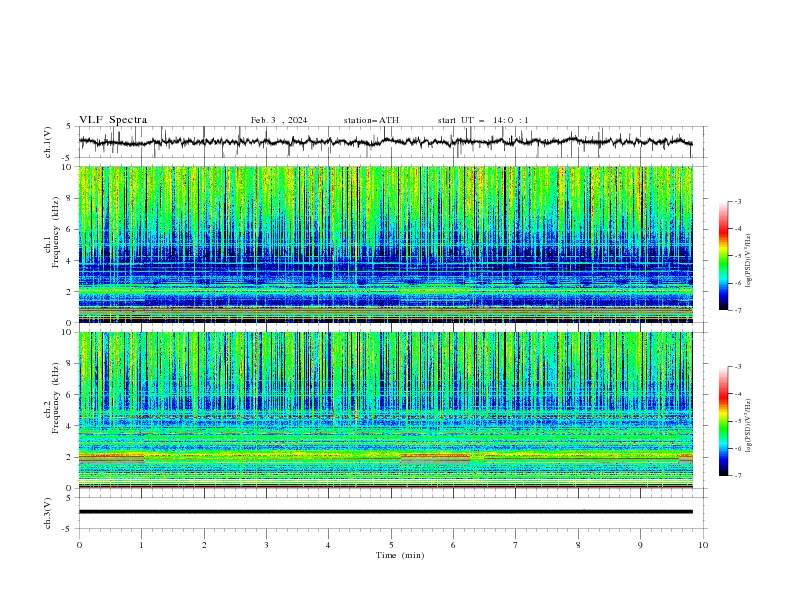The width and height of the screenshot is (792, 612).
Task: Click the ch.2 Frequency (kHz) axis label
Action: (52, 398)
